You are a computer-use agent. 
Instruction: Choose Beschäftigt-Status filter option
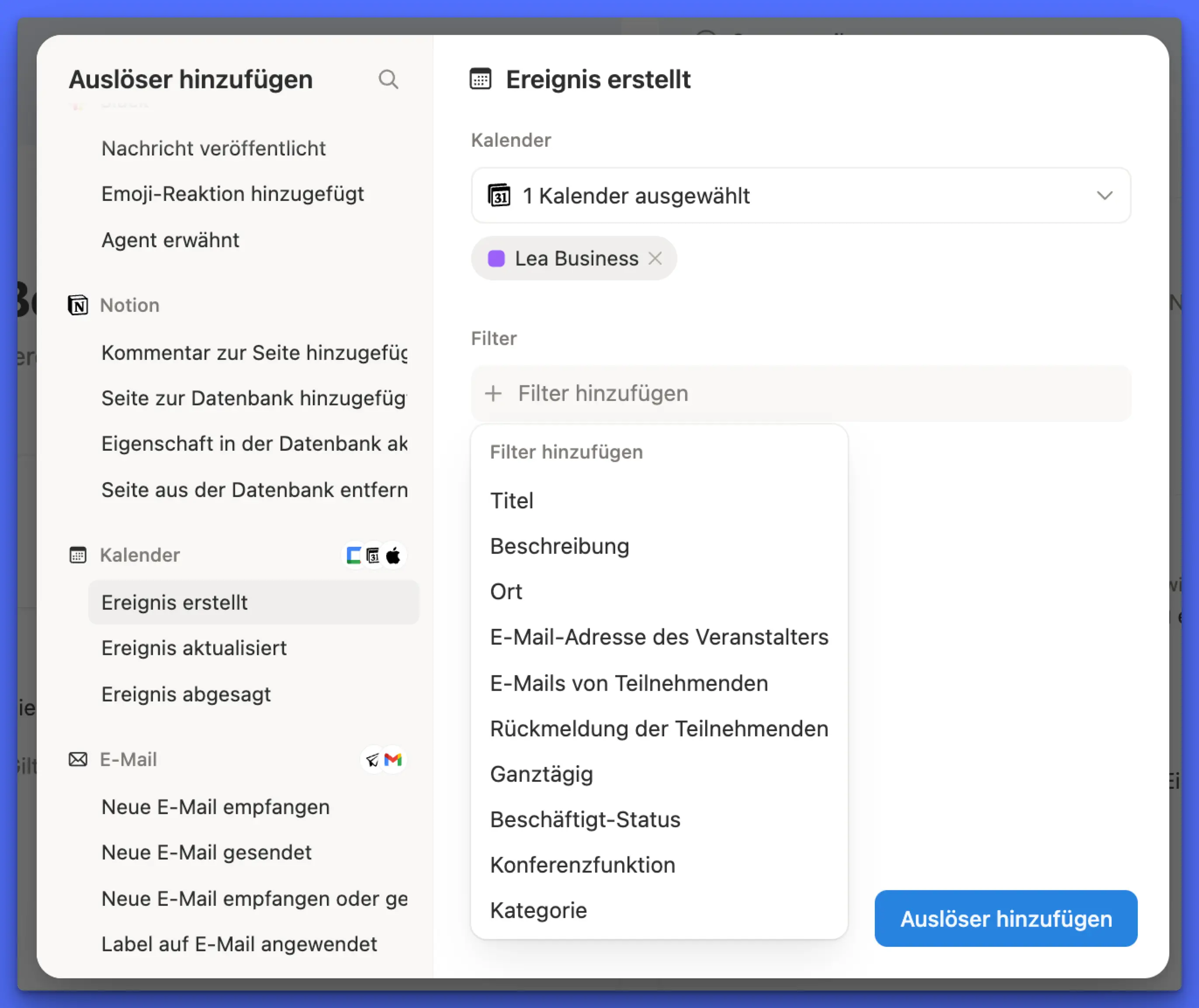pos(585,819)
